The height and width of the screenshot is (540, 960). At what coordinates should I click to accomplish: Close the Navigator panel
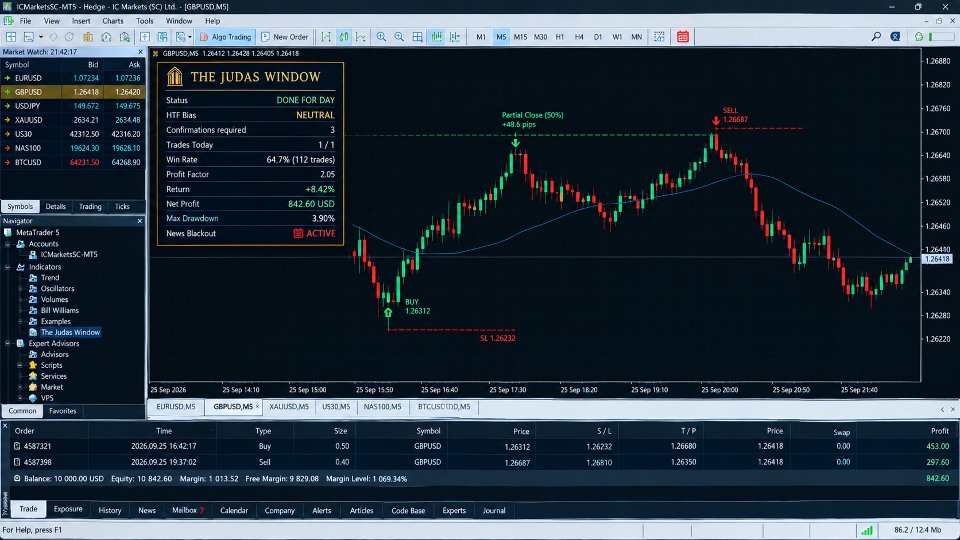140,221
